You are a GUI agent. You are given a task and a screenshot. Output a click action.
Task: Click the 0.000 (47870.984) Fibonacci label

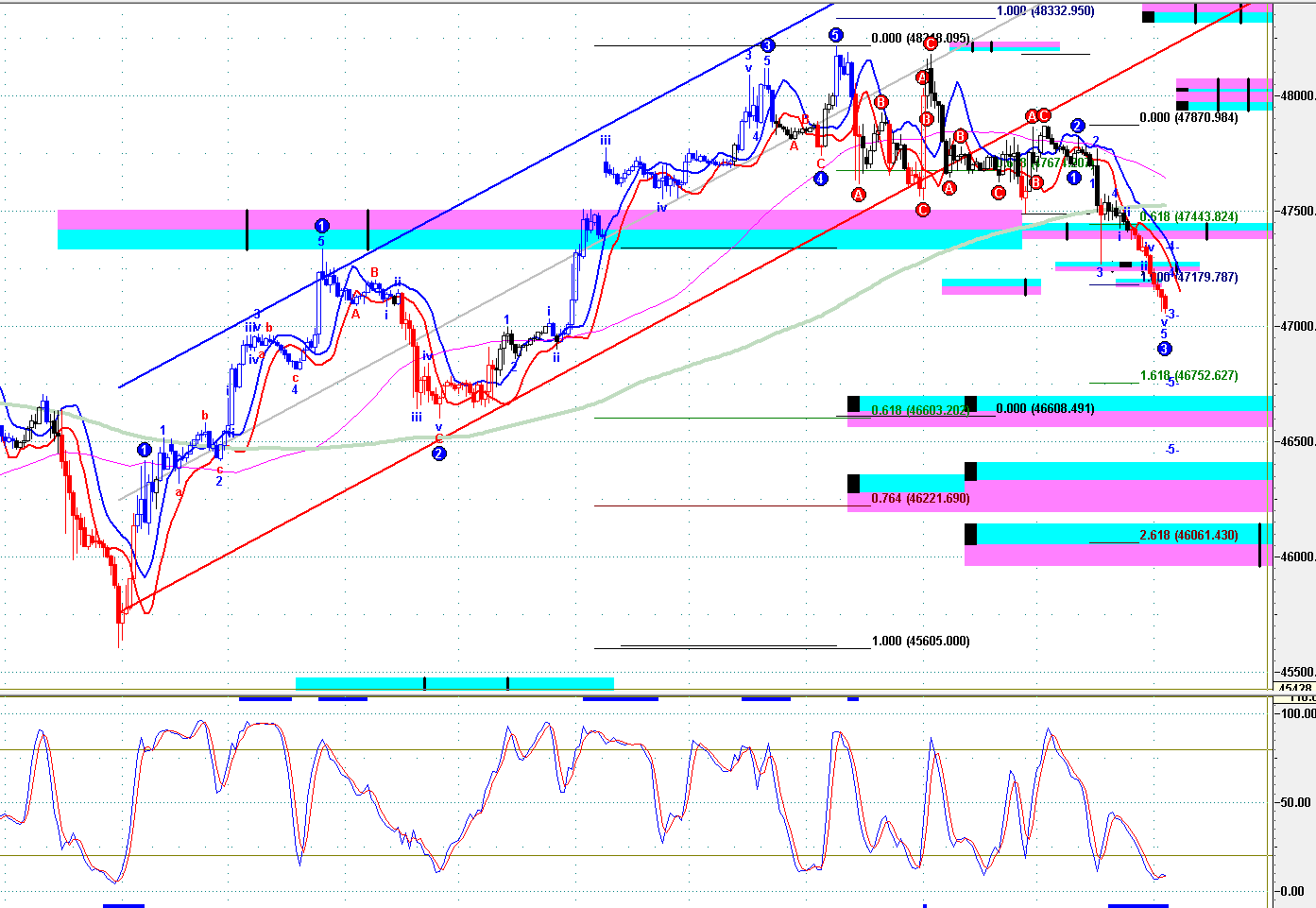coord(1188,118)
